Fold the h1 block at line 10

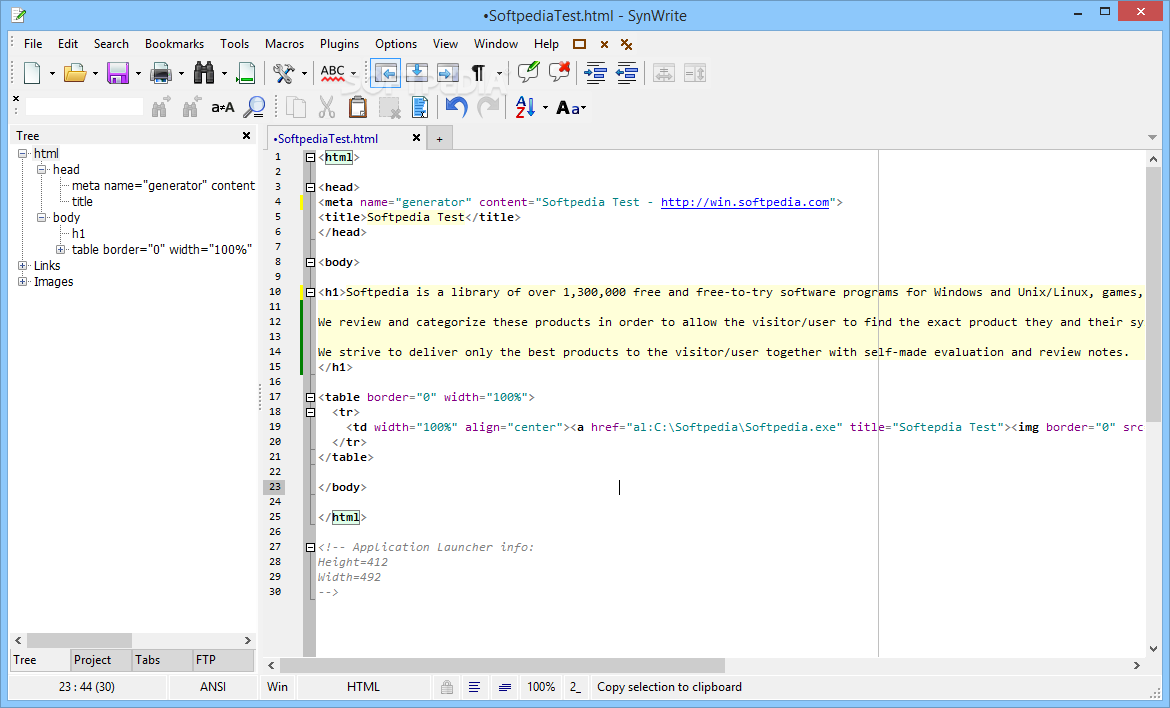click(310, 292)
